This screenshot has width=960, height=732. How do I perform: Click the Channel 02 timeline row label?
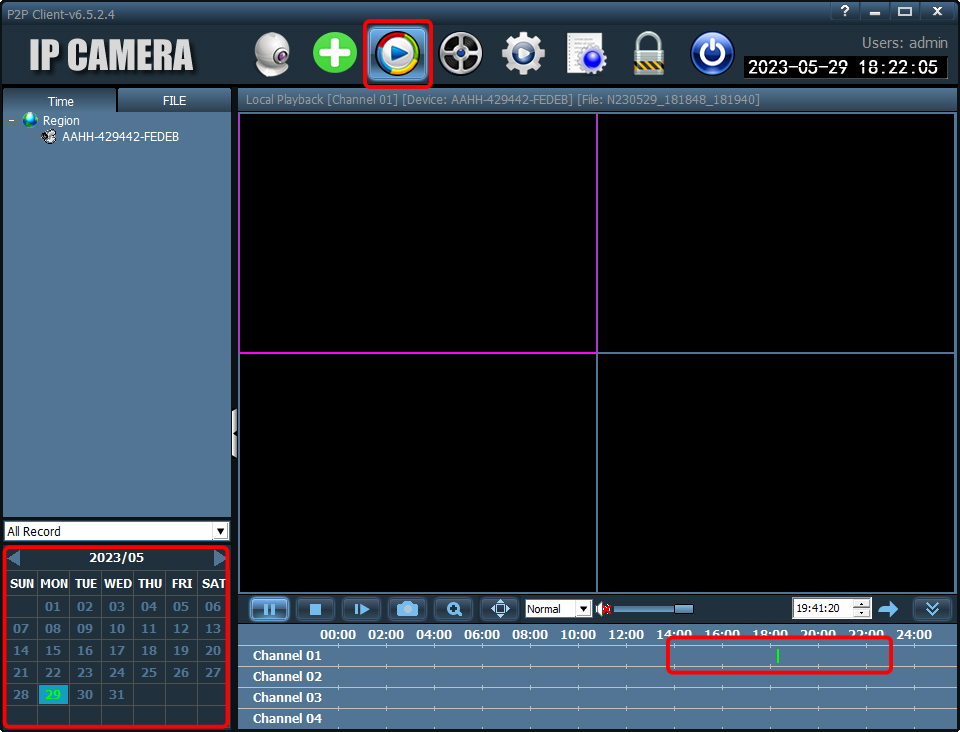point(287,676)
